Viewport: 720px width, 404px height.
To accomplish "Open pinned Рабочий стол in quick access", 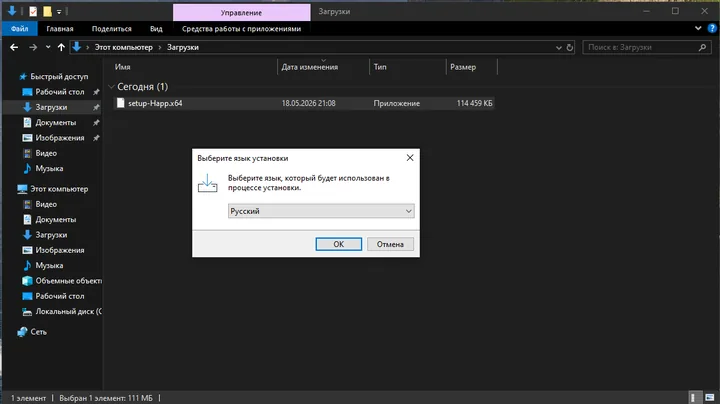I will [60, 92].
